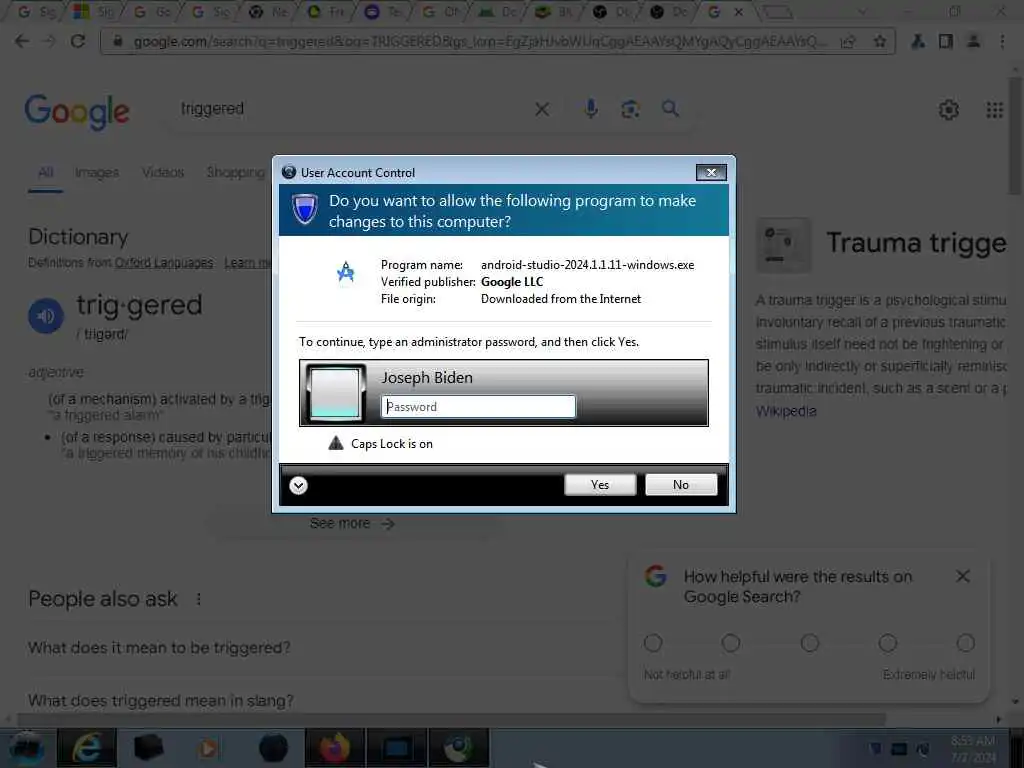Switch to Shopping results tab
This screenshot has width=1024, height=768.
click(236, 172)
